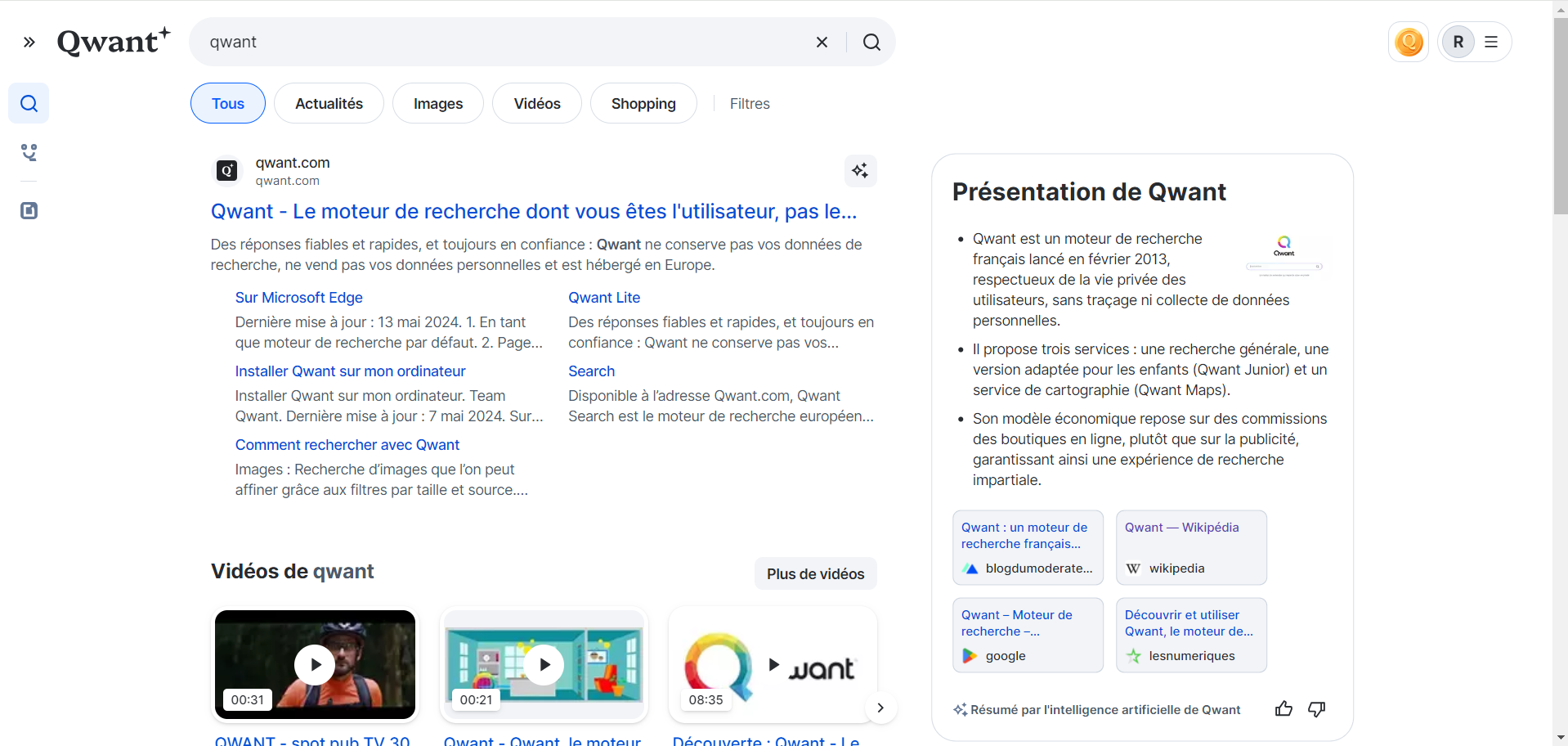This screenshot has width=1568, height=746.
Task: Submit search with magnifier icon
Action: [871, 42]
